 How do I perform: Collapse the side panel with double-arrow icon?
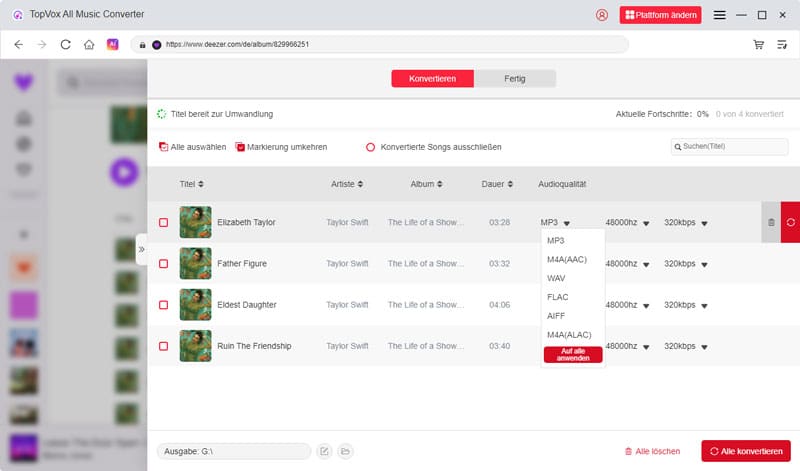point(141,248)
